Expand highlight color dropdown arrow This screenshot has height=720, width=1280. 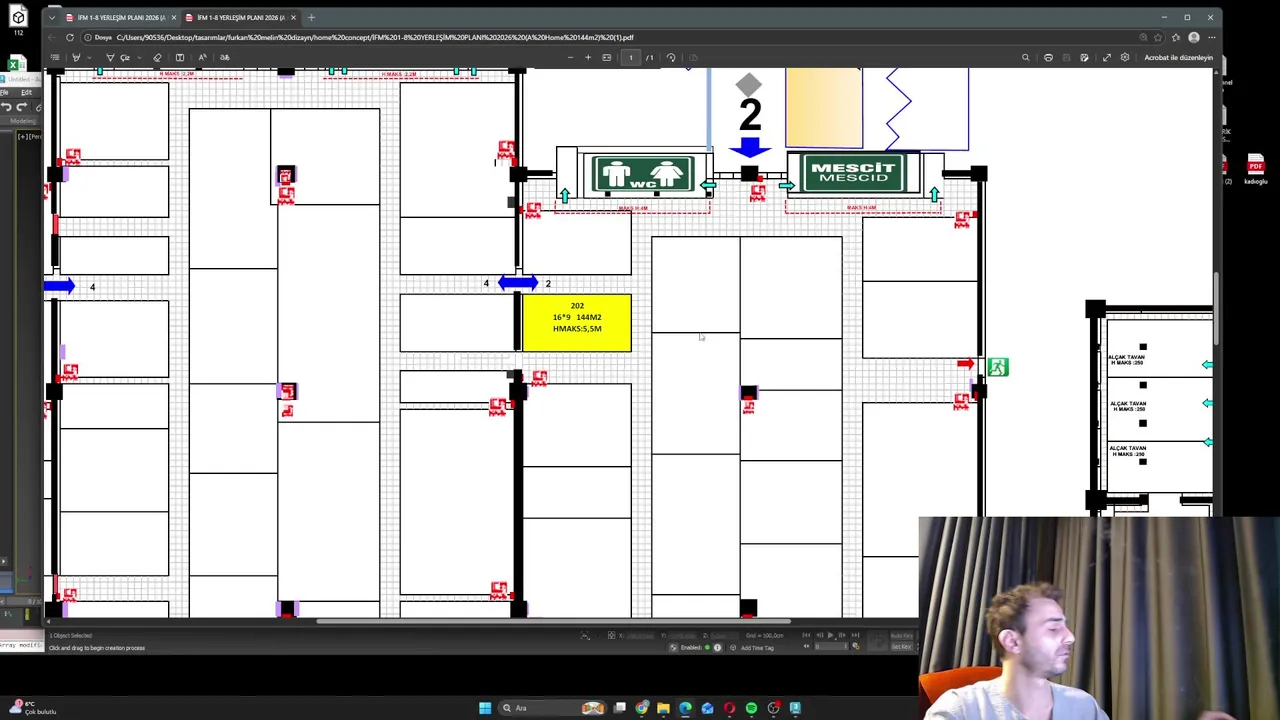(89, 57)
